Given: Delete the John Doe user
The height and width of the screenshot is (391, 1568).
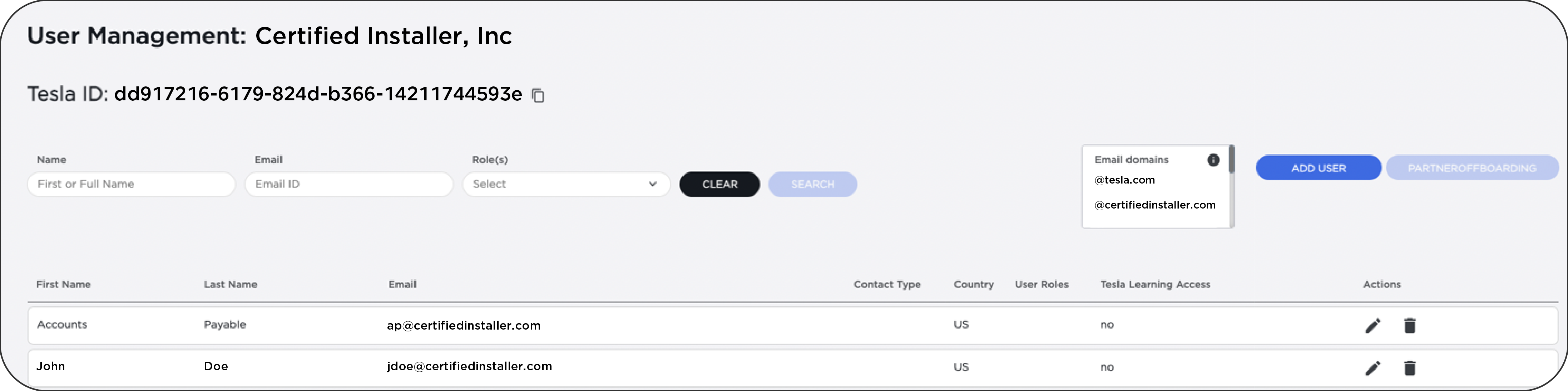Looking at the screenshot, I should [x=1410, y=368].
